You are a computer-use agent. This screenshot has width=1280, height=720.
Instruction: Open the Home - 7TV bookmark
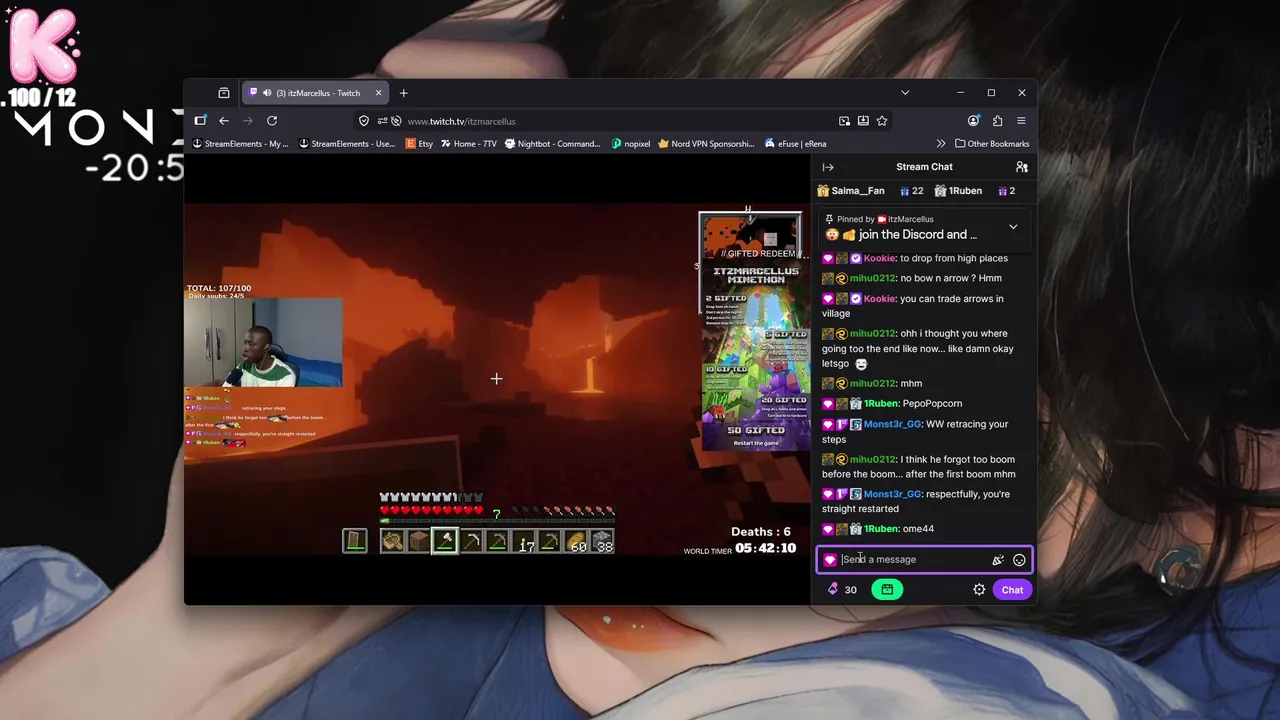coord(468,144)
